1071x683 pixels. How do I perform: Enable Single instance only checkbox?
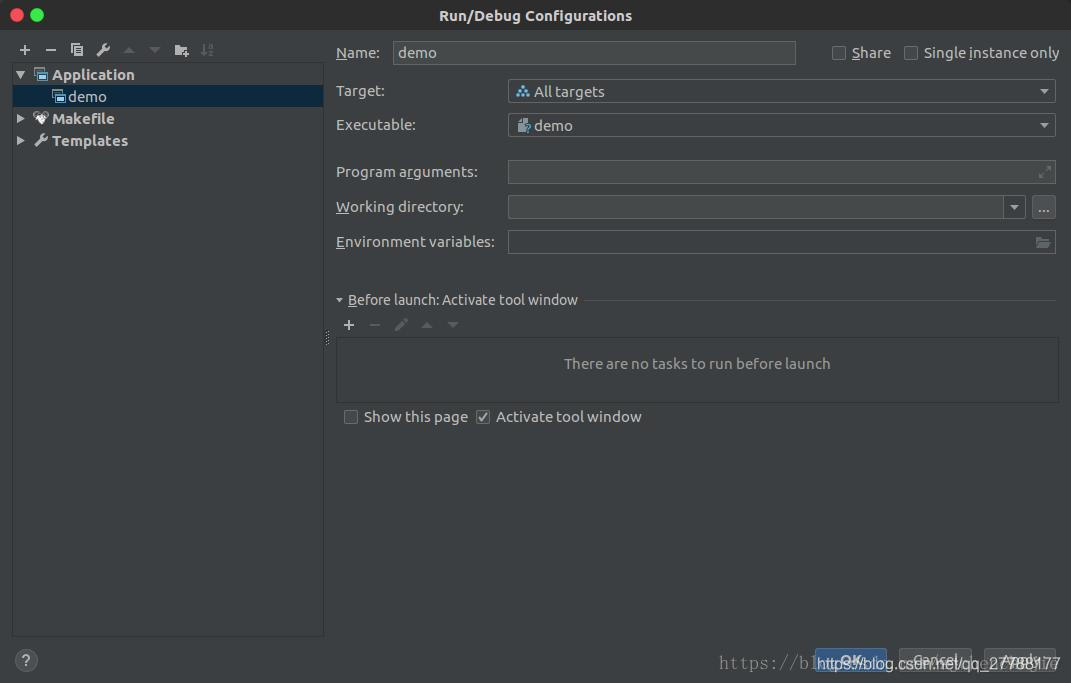click(x=910, y=53)
